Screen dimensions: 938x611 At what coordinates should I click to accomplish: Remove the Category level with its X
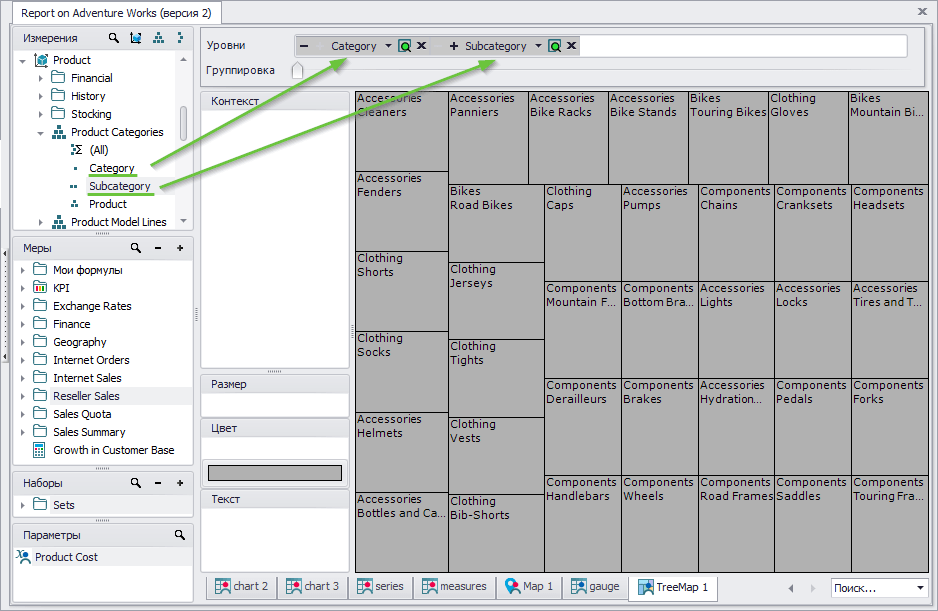(x=422, y=45)
